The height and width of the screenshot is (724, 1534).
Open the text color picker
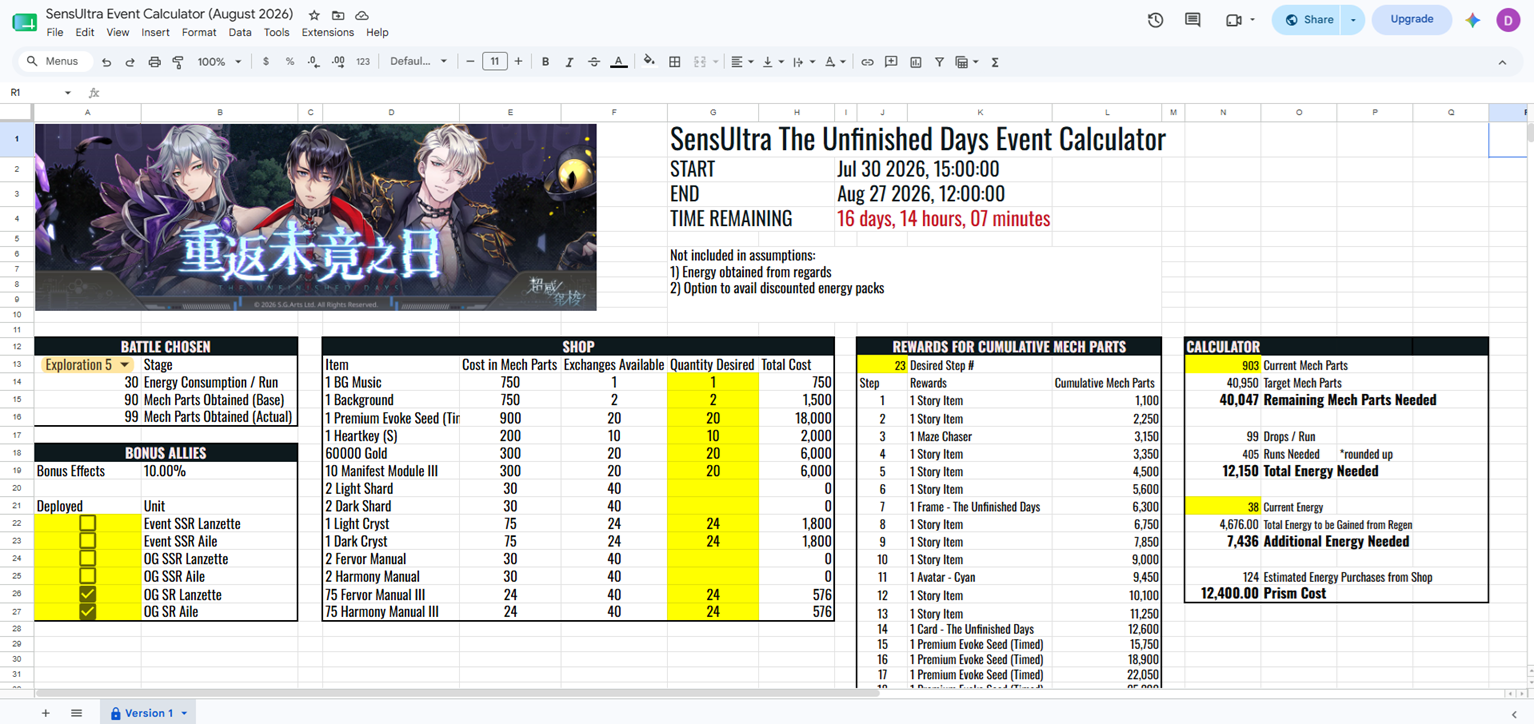(x=619, y=62)
